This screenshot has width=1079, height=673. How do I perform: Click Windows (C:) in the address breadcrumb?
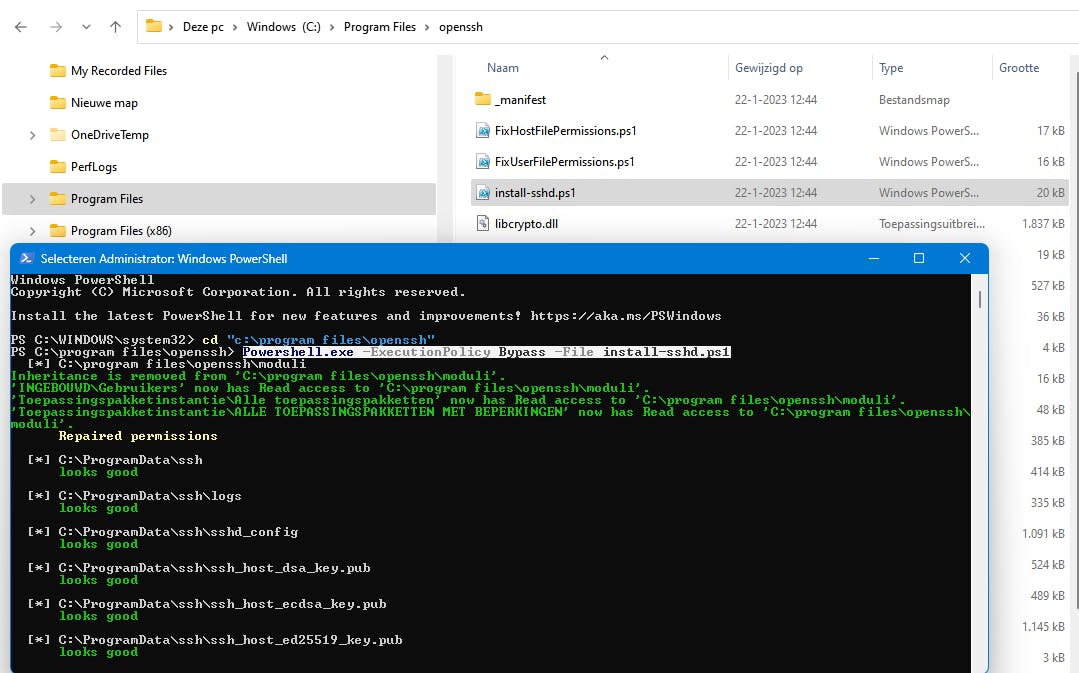point(284,27)
